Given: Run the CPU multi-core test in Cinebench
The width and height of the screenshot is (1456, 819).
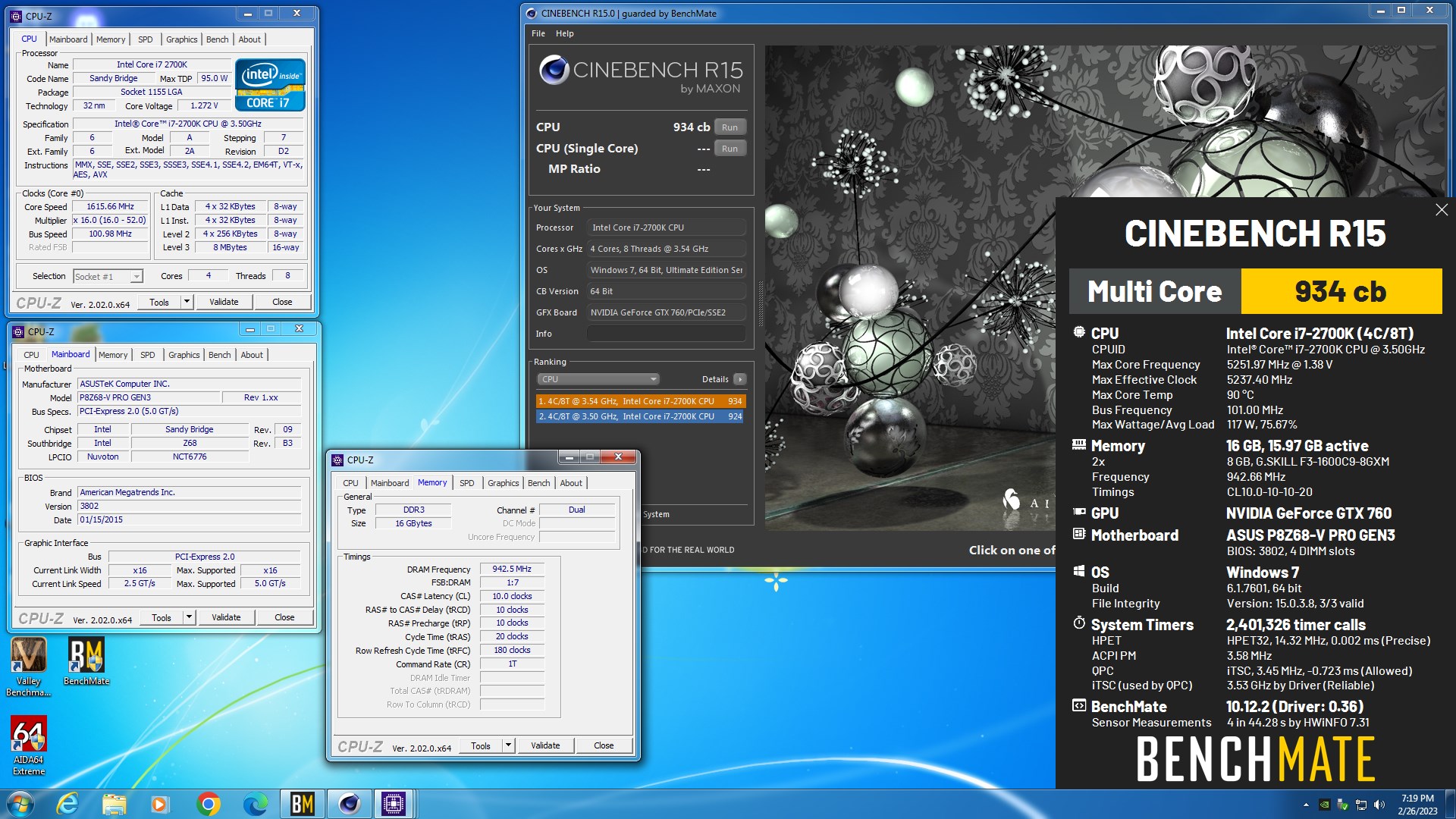Looking at the screenshot, I should point(730,127).
